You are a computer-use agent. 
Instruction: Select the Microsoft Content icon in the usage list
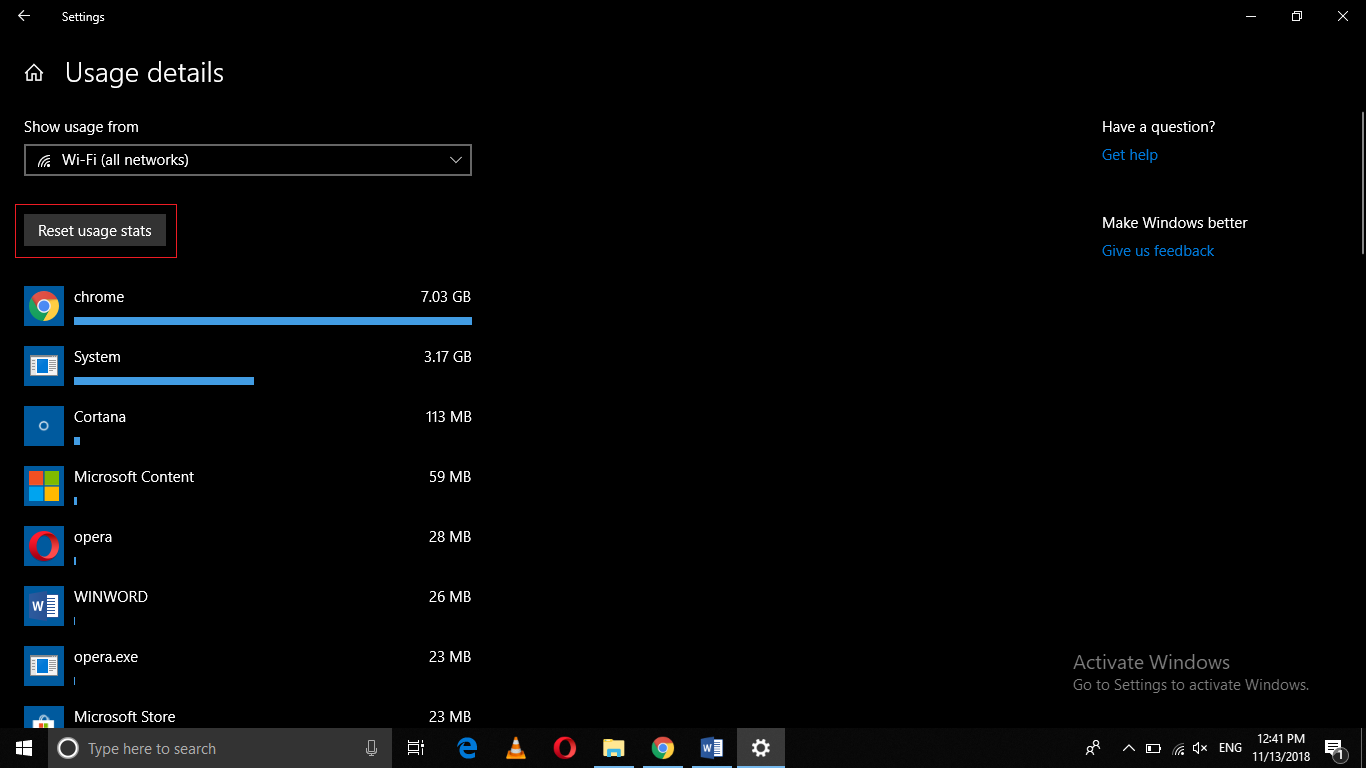44,486
